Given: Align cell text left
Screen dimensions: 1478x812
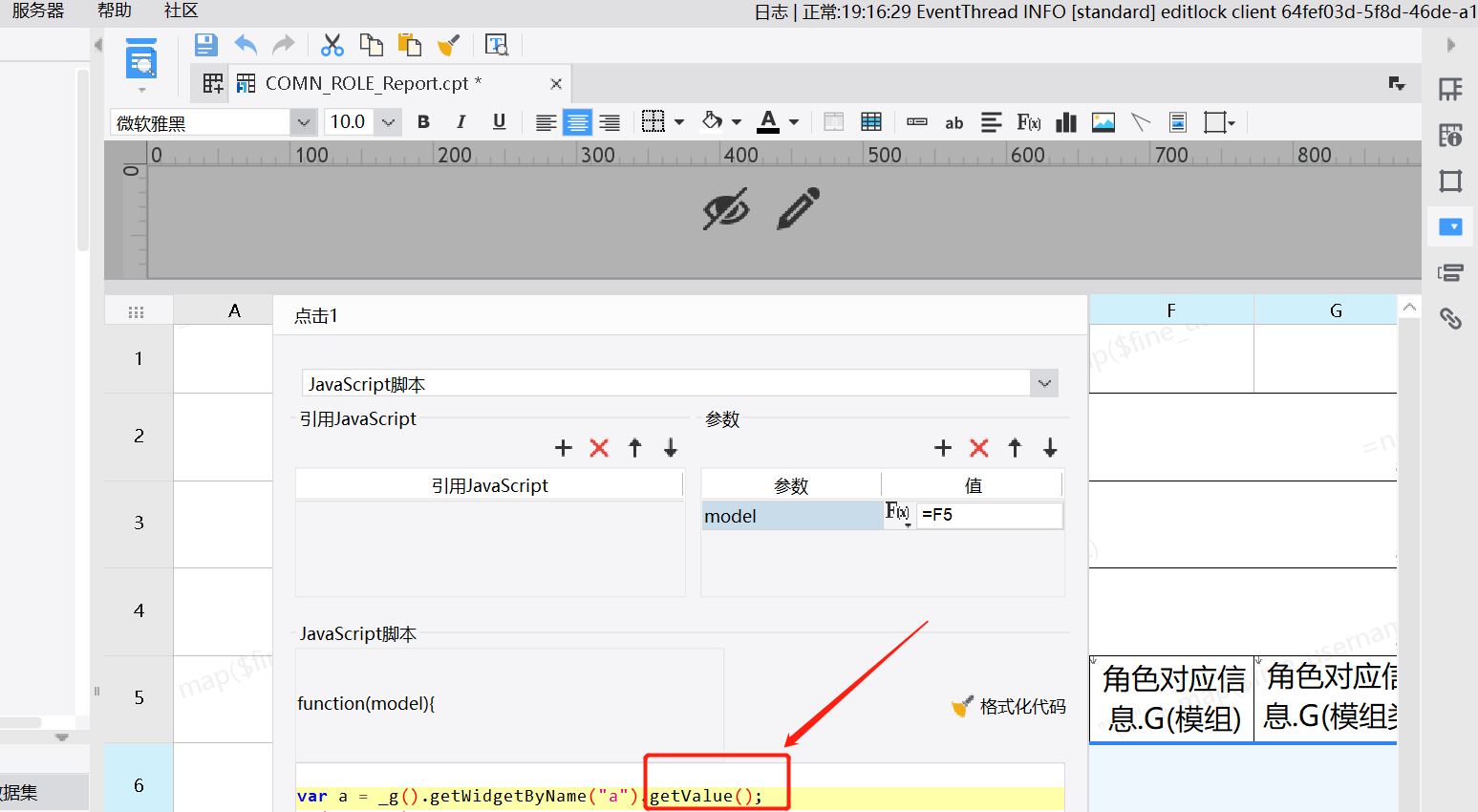Looking at the screenshot, I should [x=546, y=122].
